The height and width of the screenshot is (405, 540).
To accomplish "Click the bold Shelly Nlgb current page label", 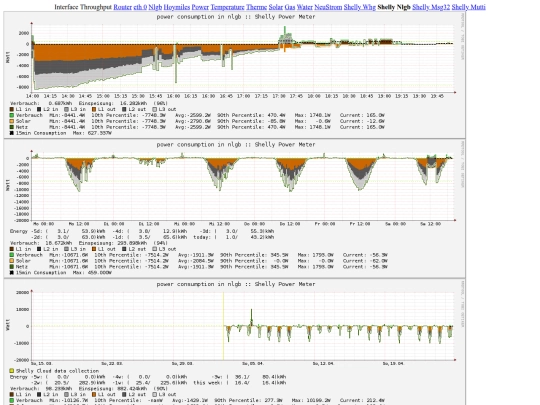I will [x=394, y=7].
